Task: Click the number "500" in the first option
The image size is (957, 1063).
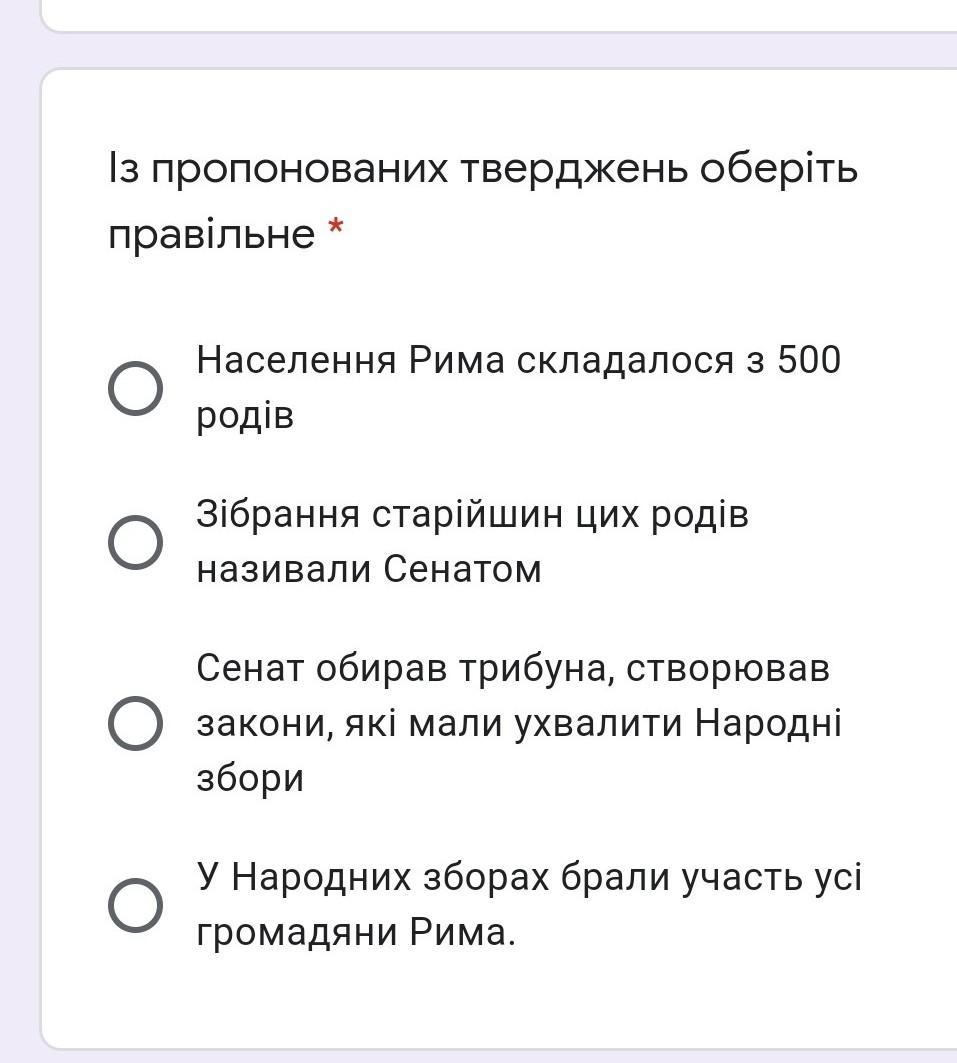Action: point(809,359)
